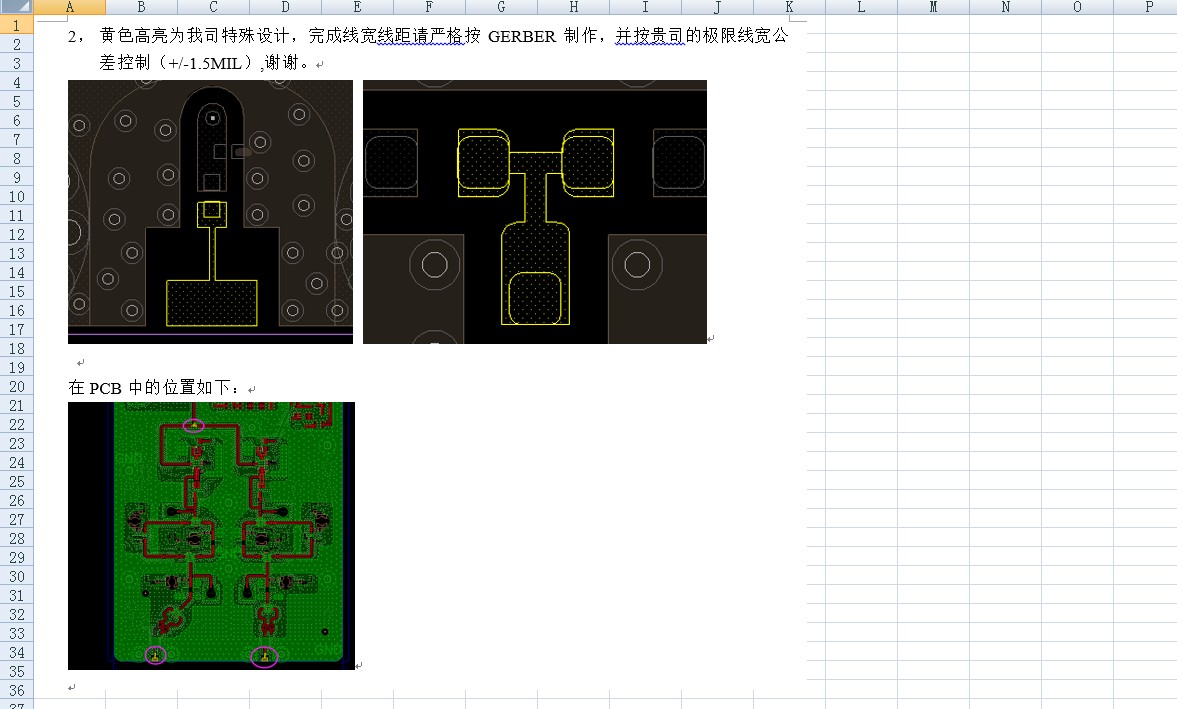This screenshot has width=1177, height=709.
Task: Select row 5 header
Action: click(17, 101)
